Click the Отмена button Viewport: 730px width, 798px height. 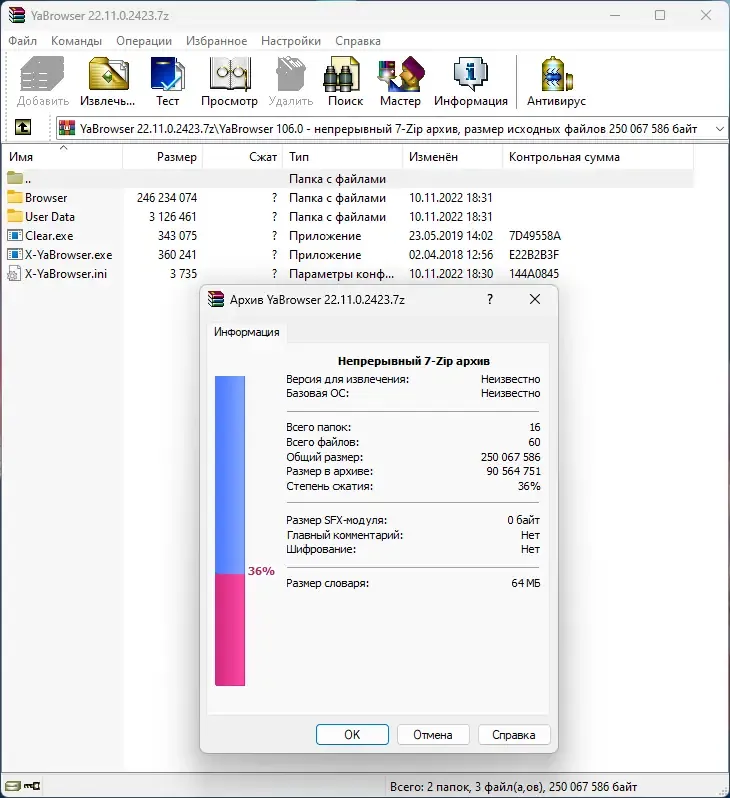[x=433, y=734]
